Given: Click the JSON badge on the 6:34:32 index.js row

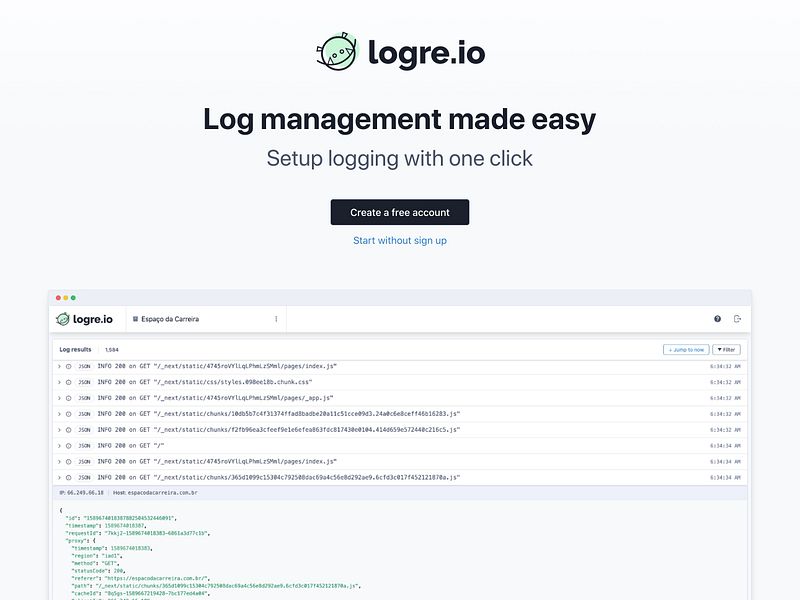Looking at the screenshot, I should (x=84, y=366).
